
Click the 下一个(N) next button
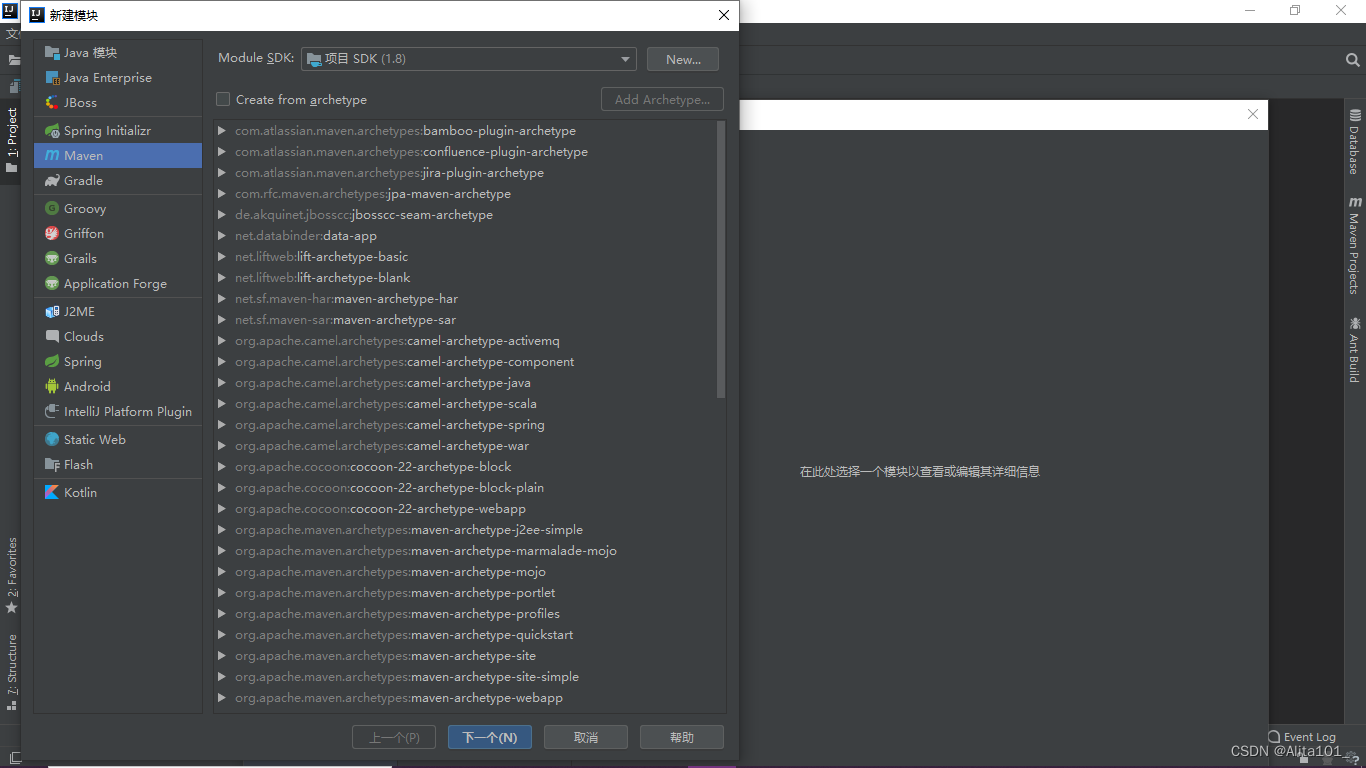coord(490,737)
